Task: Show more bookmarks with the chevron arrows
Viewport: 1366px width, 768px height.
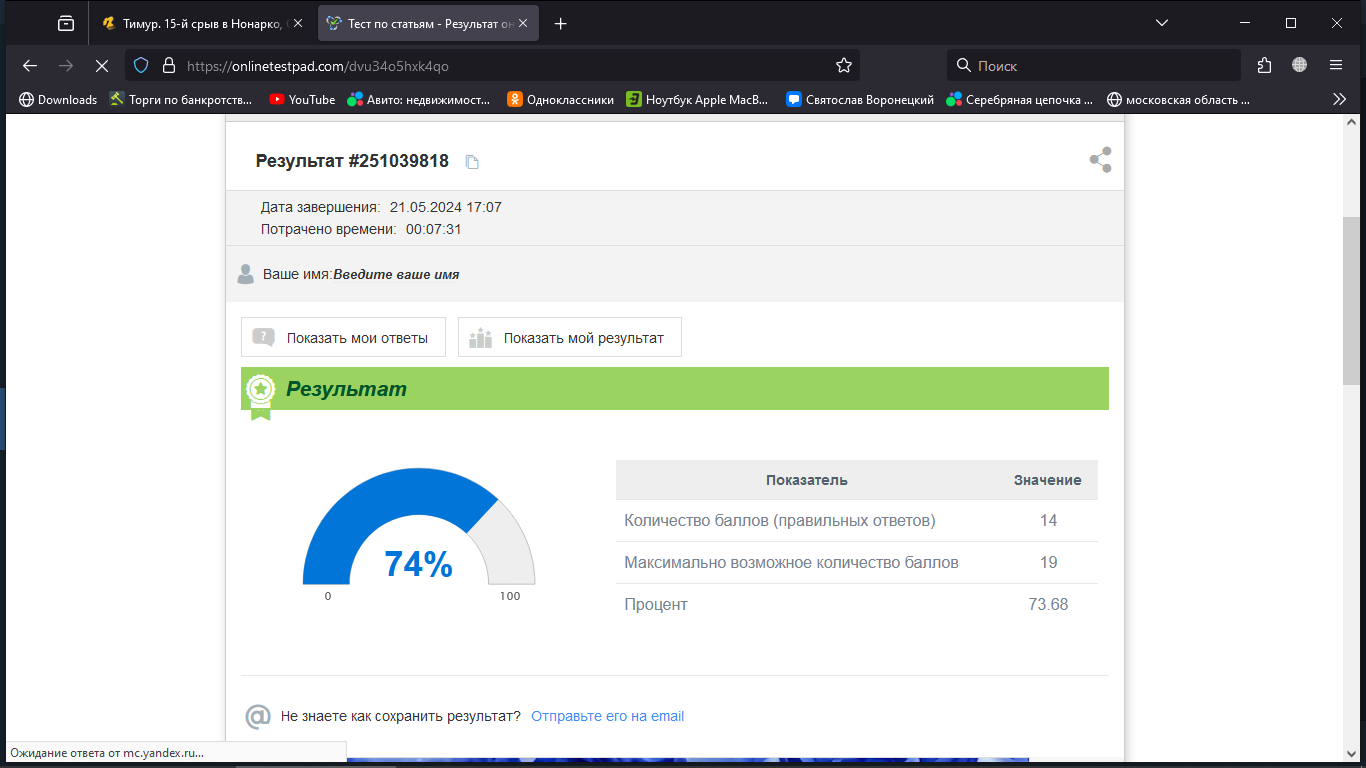Action: point(1340,99)
